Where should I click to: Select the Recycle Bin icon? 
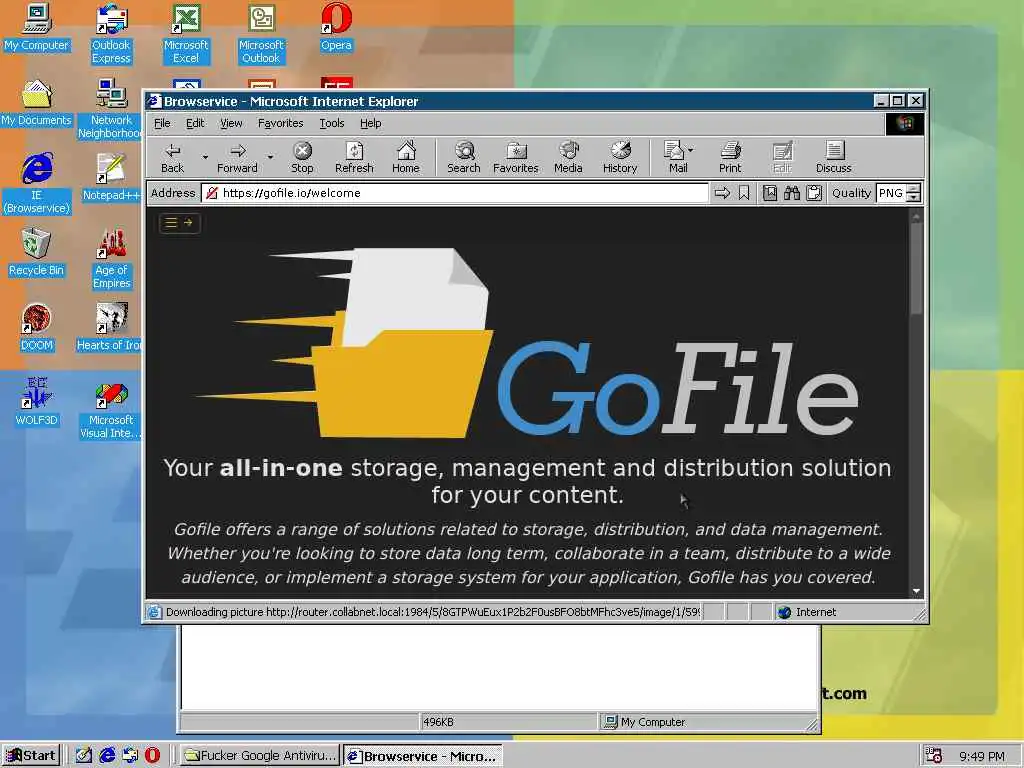tap(37, 253)
